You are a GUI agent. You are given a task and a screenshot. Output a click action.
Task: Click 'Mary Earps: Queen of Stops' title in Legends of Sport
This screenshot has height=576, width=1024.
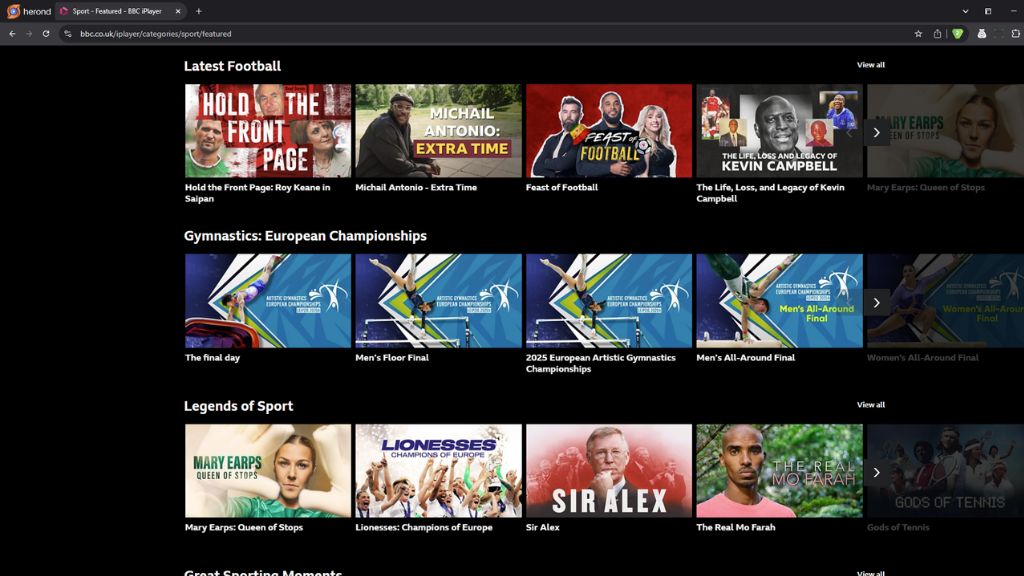(244, 528)
